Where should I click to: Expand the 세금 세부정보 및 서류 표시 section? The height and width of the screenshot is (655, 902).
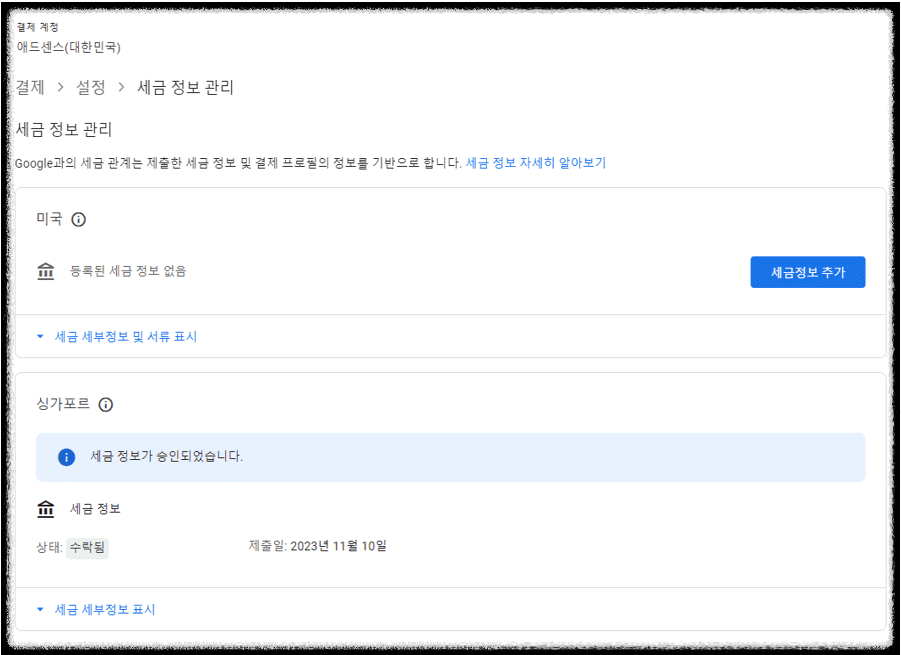pos(125,337)
